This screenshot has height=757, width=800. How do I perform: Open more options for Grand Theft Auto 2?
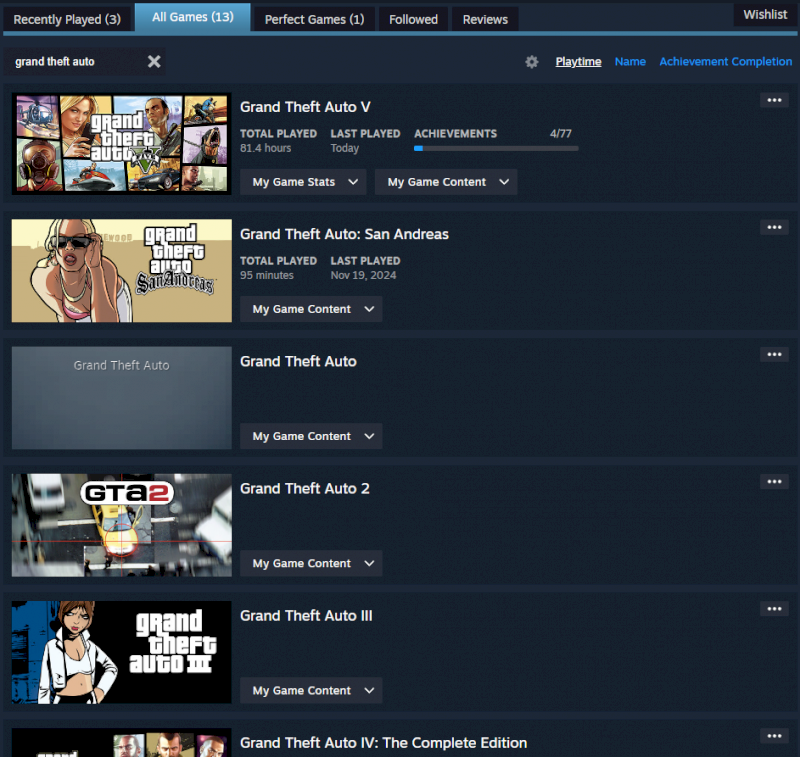click(x=774, y=482)
